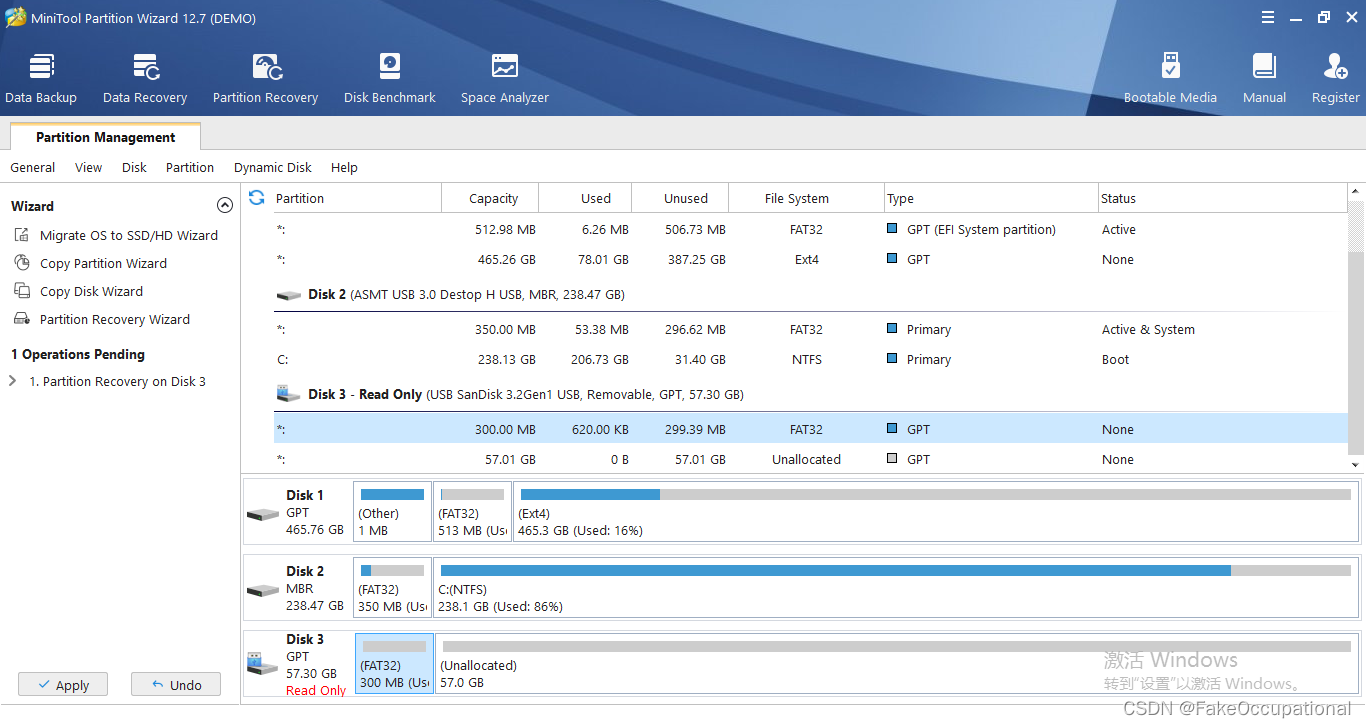
Task: Select the 350 MB FAT32 block on Disk 2
Action: pos(392,588)
